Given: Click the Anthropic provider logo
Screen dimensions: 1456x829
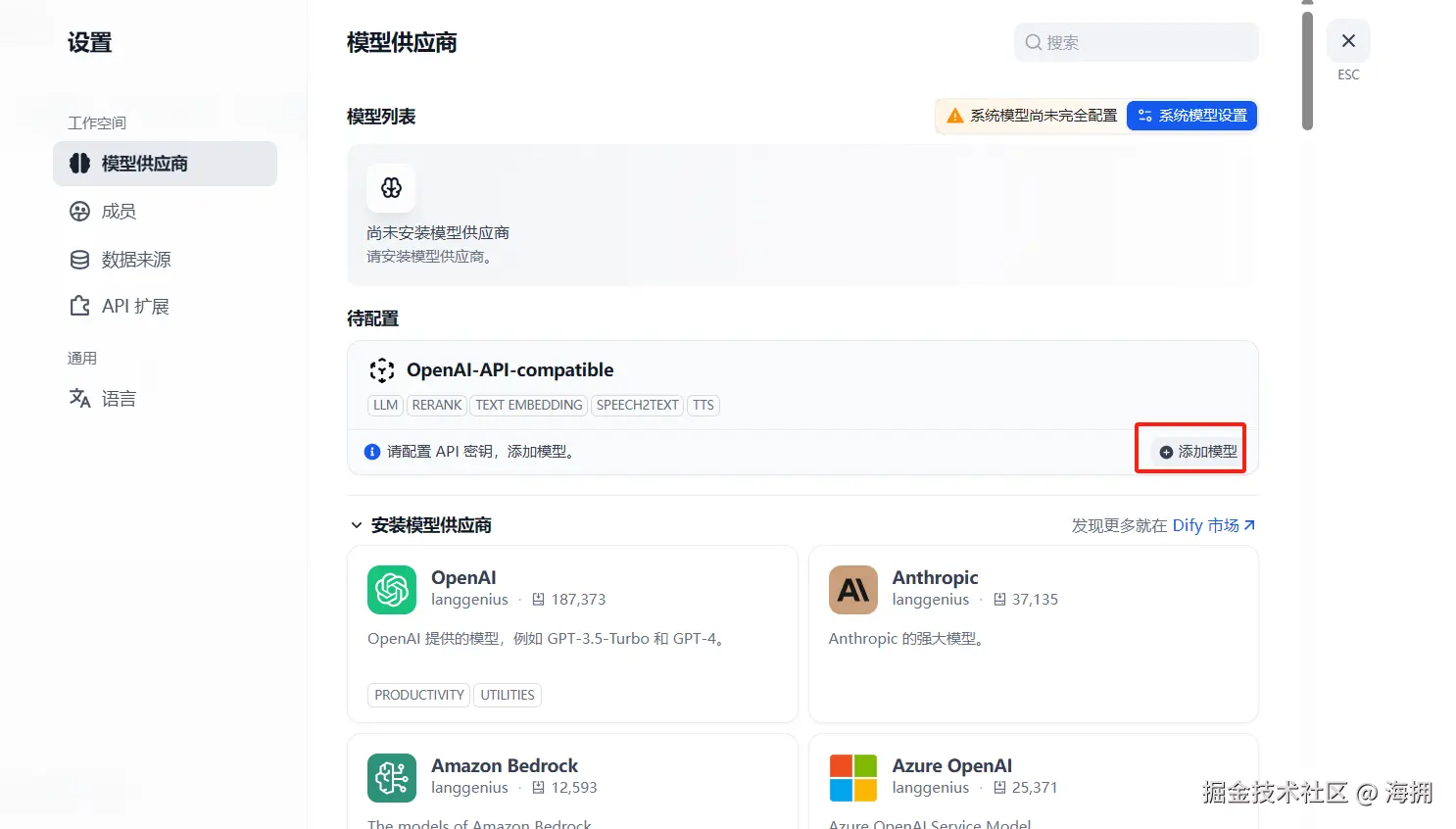Looking at the screenshot, I should point(852,590).
